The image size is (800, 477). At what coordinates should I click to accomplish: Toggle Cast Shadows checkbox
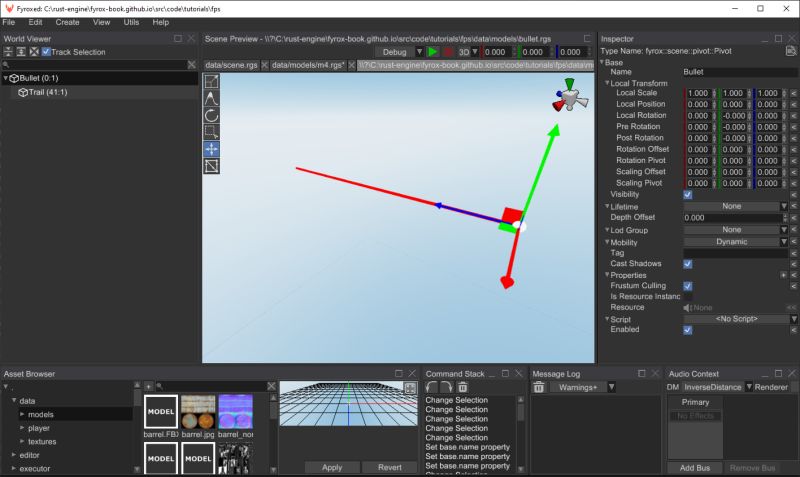688,264
